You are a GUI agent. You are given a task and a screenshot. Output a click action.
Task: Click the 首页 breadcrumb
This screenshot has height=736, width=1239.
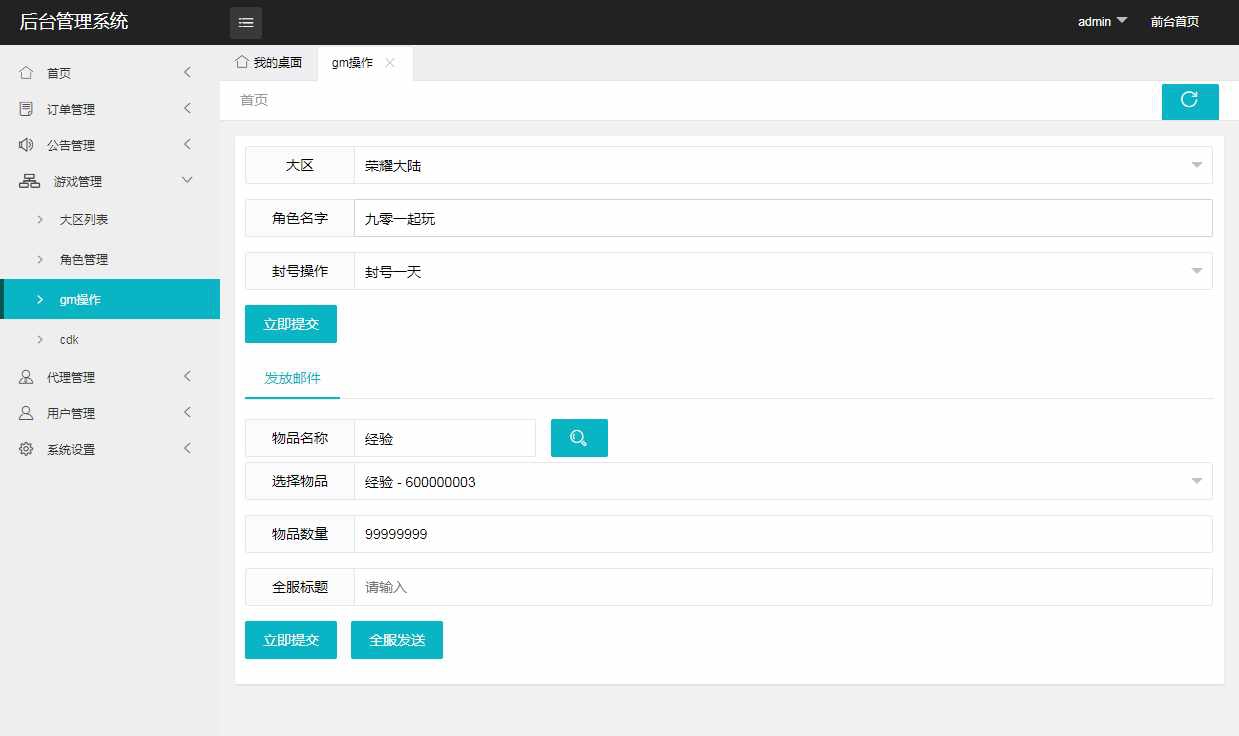(254, 100)
